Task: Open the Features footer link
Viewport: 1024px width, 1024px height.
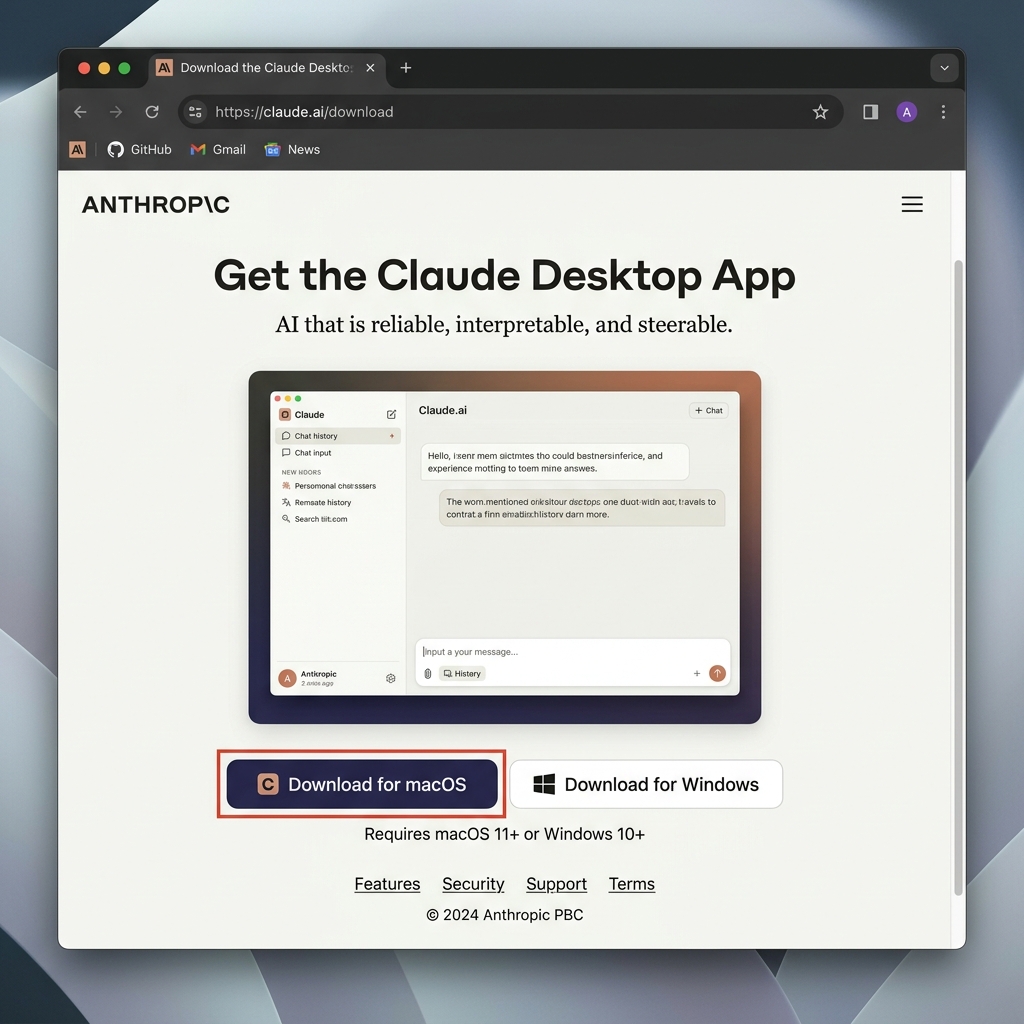Action: tap(387, 884)
